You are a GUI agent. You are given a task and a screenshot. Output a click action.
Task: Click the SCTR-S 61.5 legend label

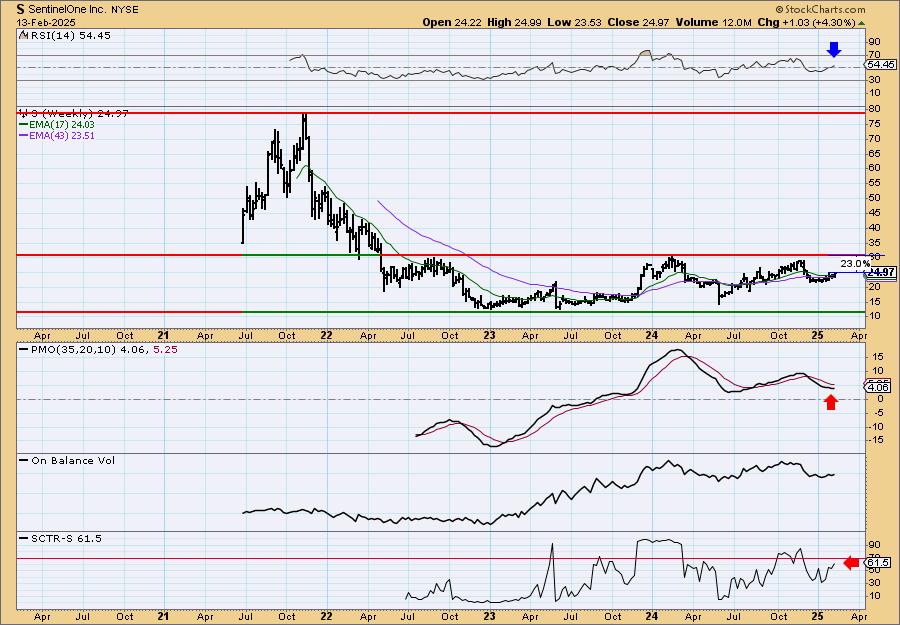click(66, 538)
